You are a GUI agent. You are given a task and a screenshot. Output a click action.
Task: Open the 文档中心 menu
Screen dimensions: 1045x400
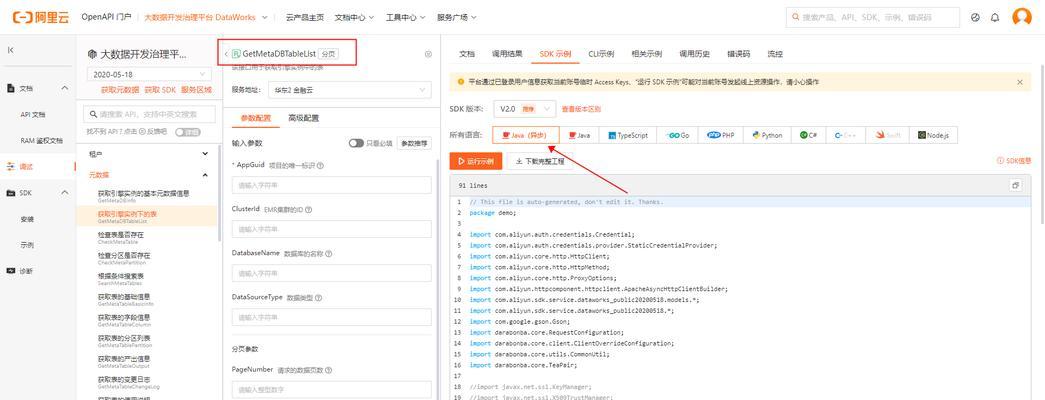354,17
